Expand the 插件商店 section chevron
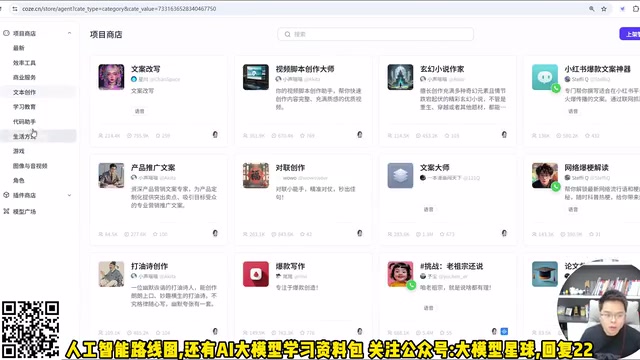This screenshot has width=640, height=360. click(69, 195)
